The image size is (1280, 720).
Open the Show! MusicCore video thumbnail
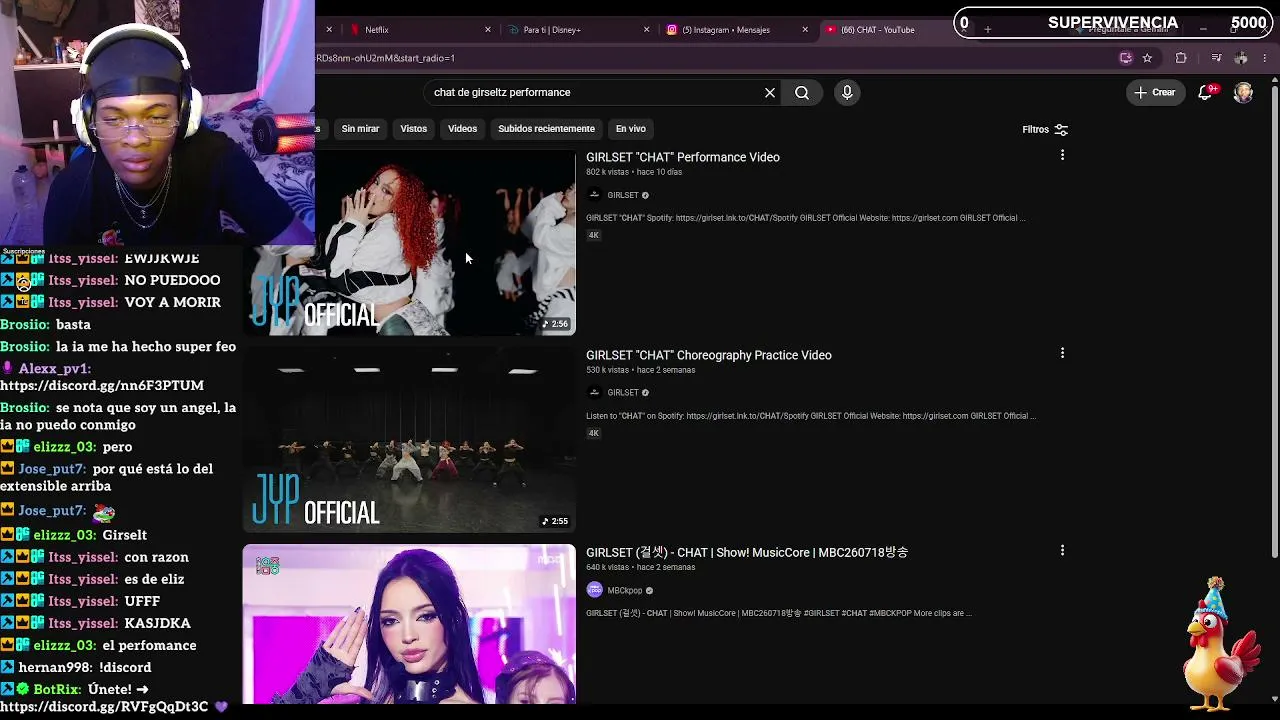pyautogui.click(x=409, y=624)
